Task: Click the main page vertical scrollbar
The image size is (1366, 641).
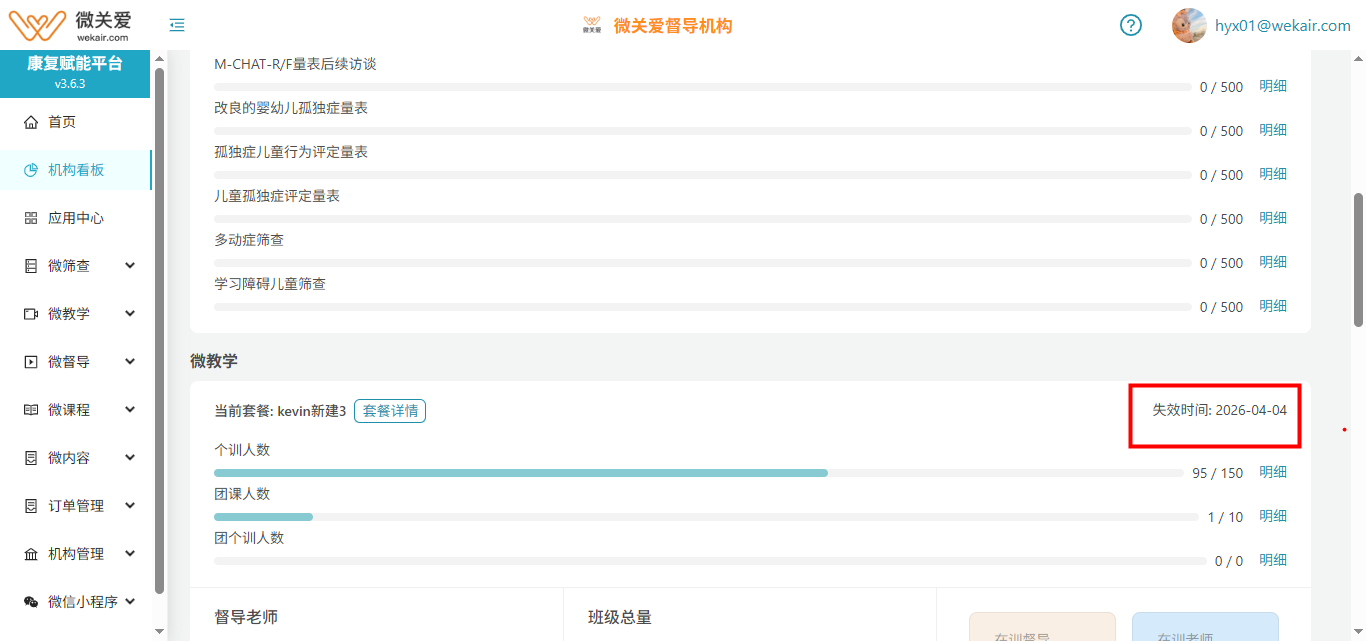Action: tap(1358, 260)
